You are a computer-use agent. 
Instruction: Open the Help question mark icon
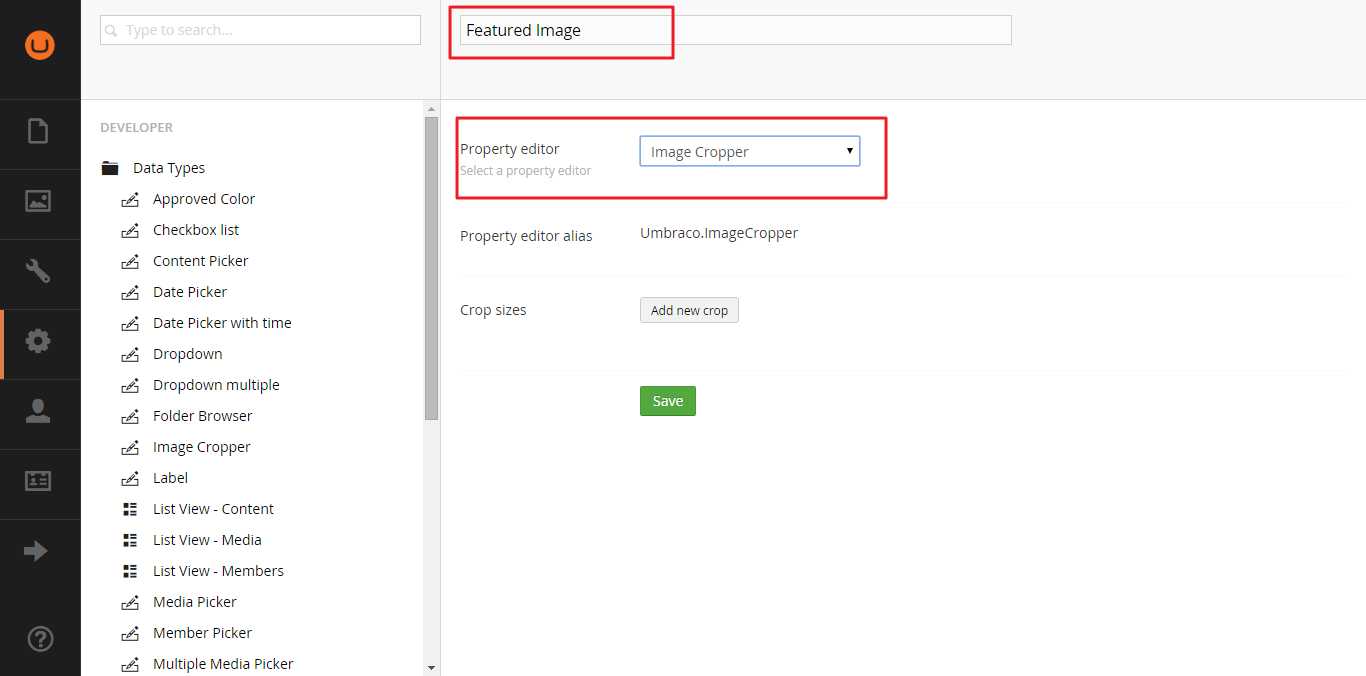(x=42, y=638)
